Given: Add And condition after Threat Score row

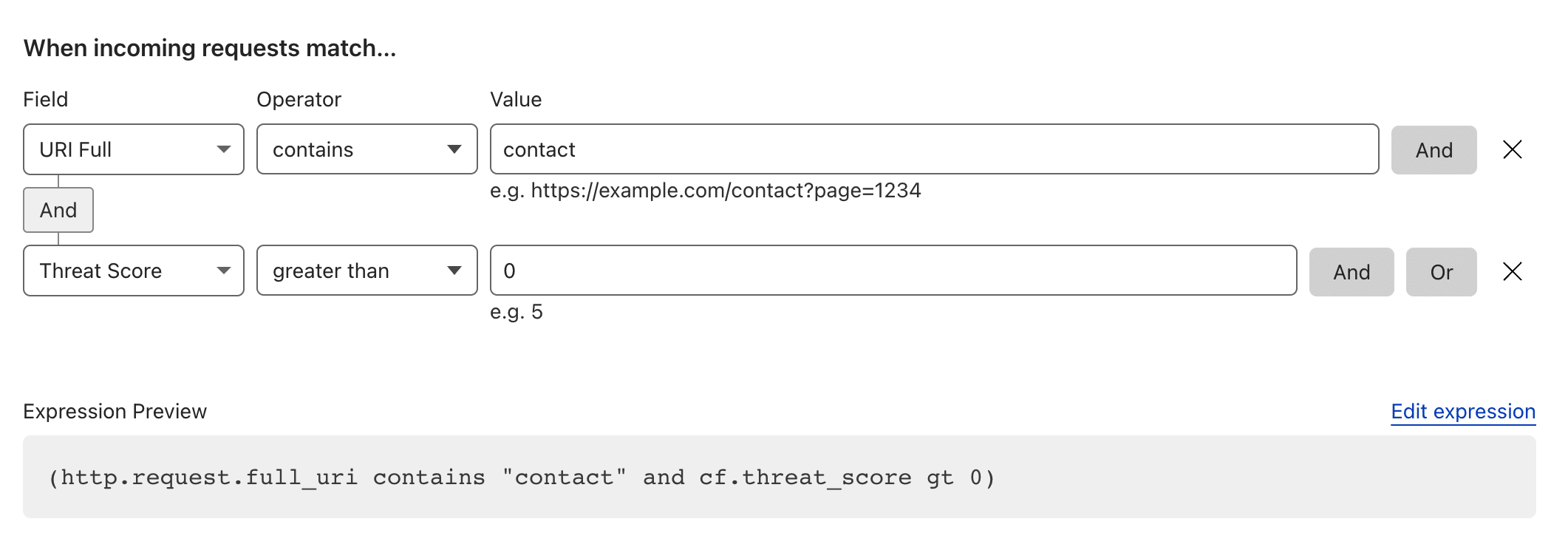Looking at the screenshot, I should tap(1351, 272).
